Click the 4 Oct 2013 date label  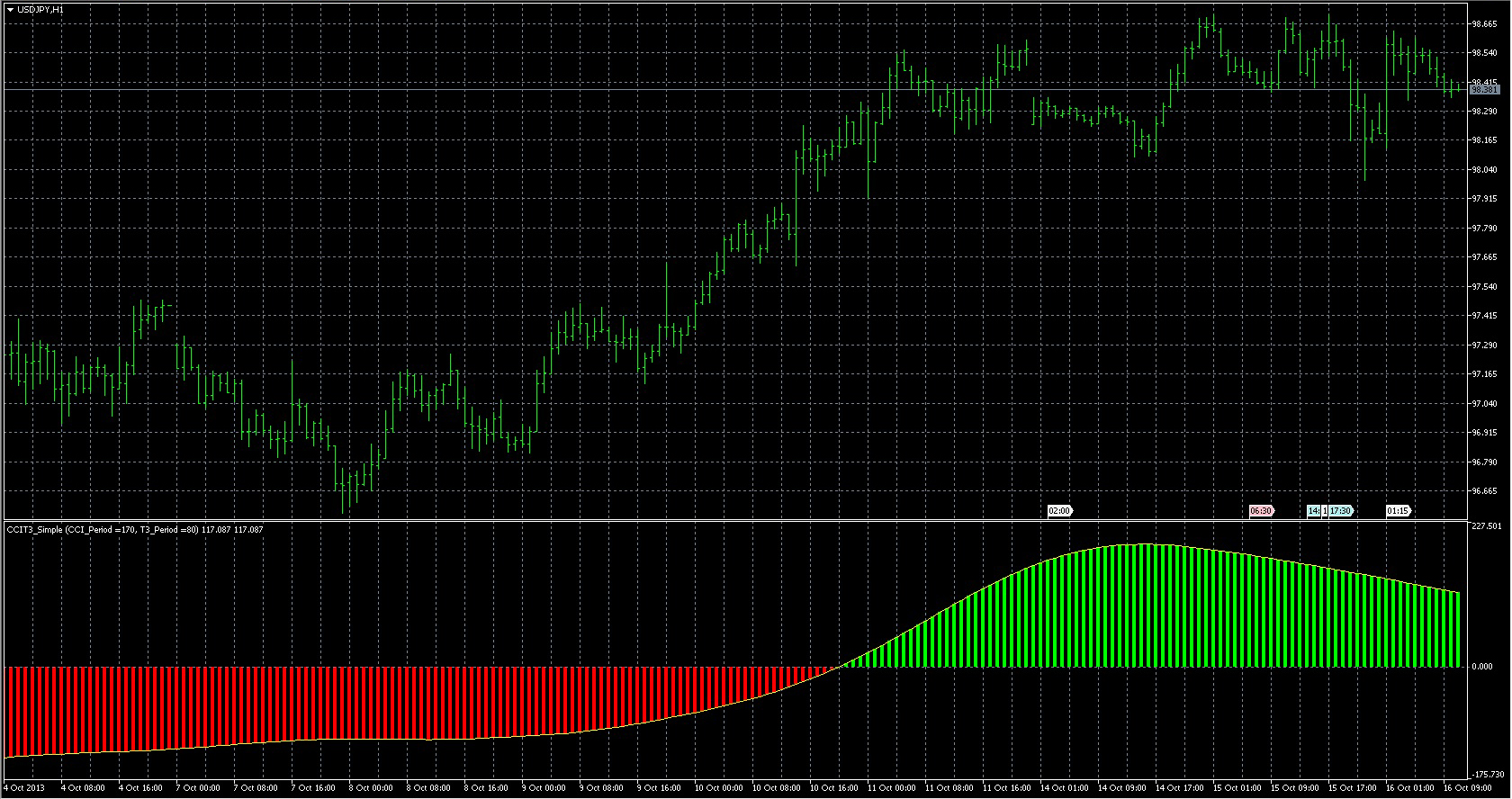24,788
